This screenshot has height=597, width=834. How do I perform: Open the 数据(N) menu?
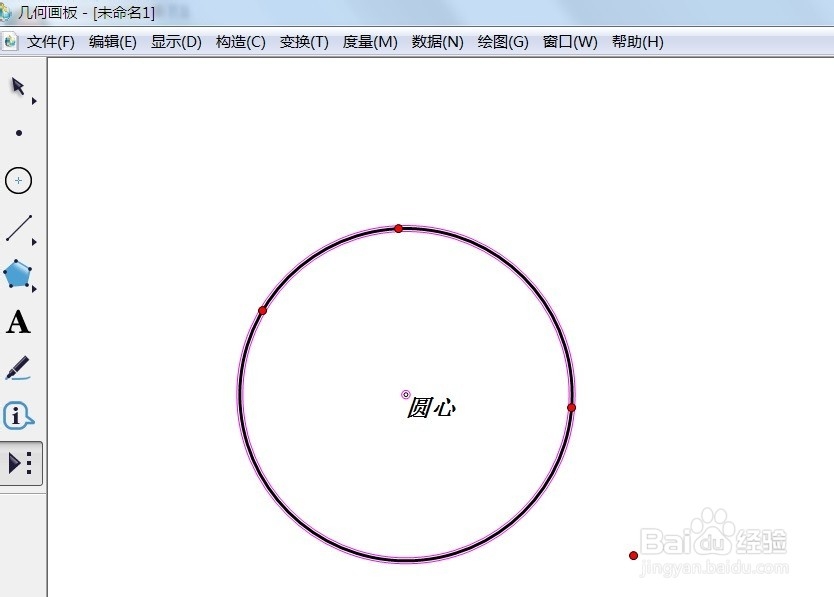[438, 42]
